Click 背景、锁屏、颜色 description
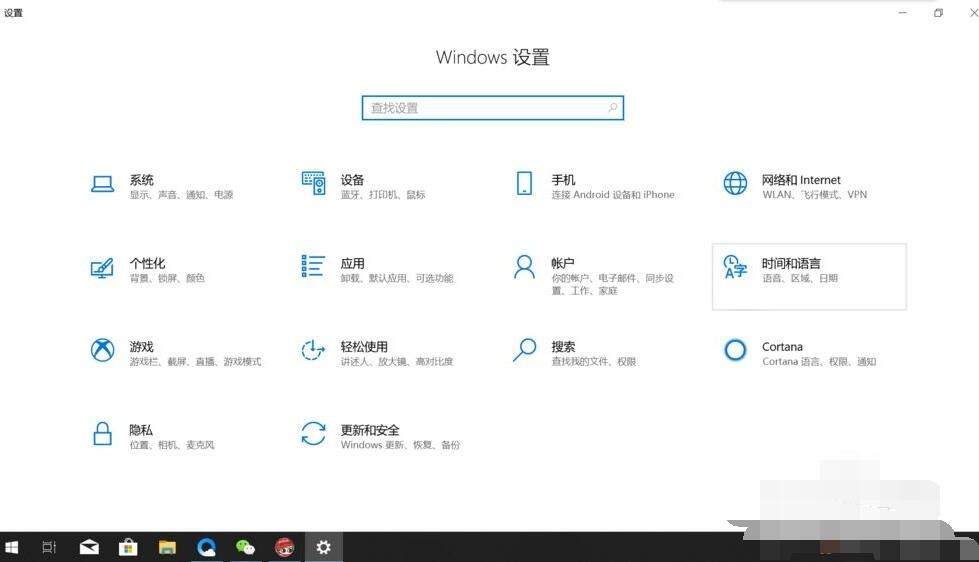The height and width of the screenshot is (562, 979). pos(167,278)
